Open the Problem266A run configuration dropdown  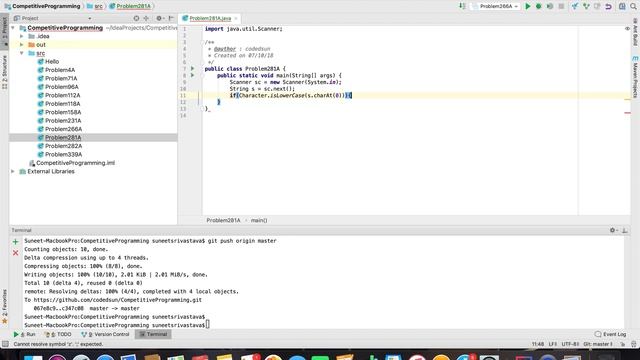click(x=495, y=6)
